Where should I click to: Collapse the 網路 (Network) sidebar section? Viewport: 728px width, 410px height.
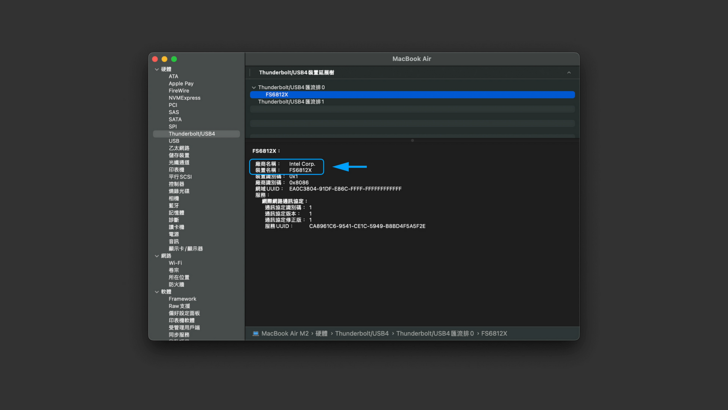(156, 256)
